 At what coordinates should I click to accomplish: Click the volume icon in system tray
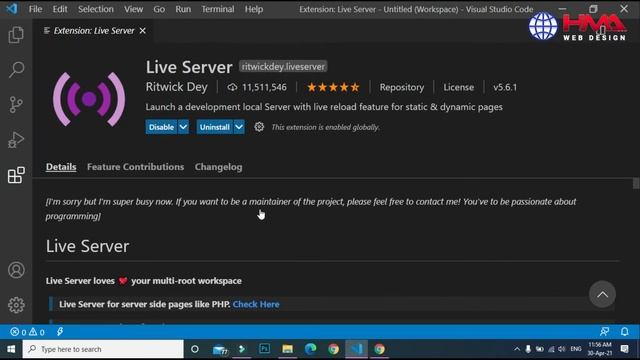tap(562, 349)
